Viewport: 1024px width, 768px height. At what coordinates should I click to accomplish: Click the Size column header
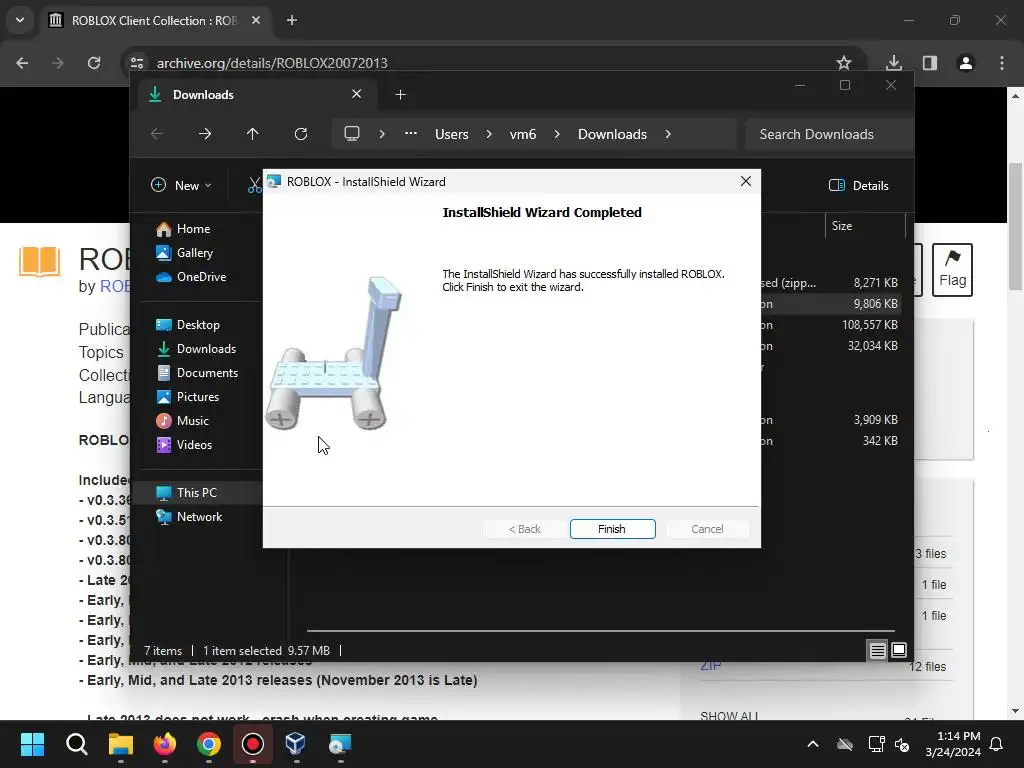[865, 226]
